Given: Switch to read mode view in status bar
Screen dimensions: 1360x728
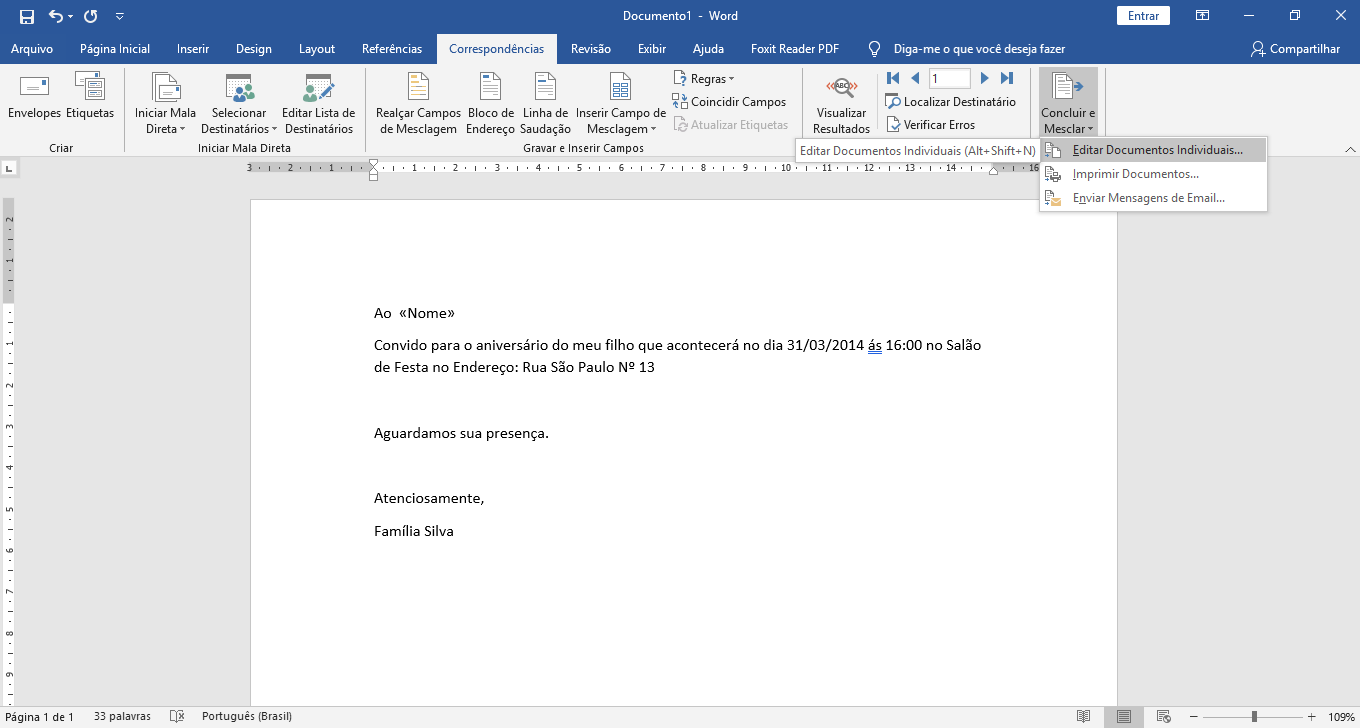Looking at the screenshot, I should click(1083, 717).
